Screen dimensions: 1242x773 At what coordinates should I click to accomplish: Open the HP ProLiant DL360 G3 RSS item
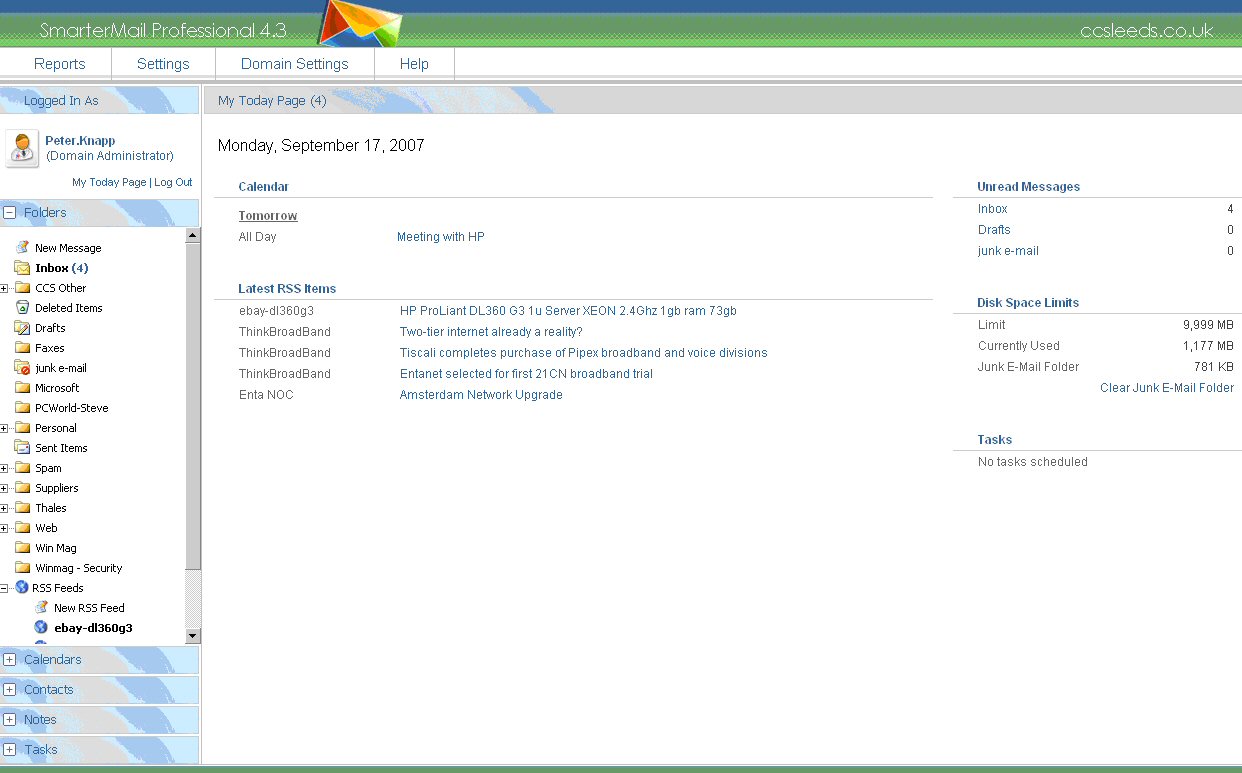click(x=568, y=311)
